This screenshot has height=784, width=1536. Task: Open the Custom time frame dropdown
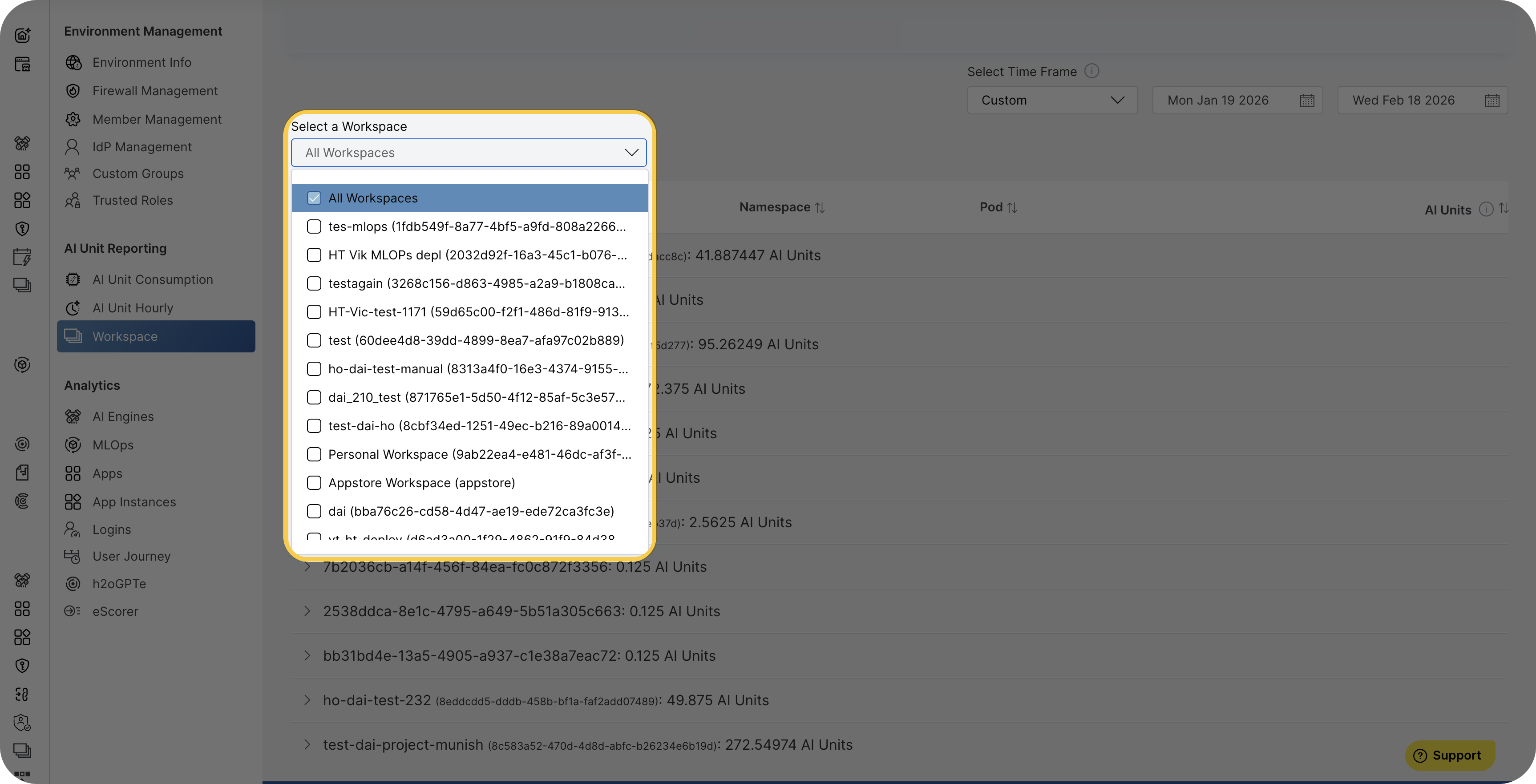1052,100
